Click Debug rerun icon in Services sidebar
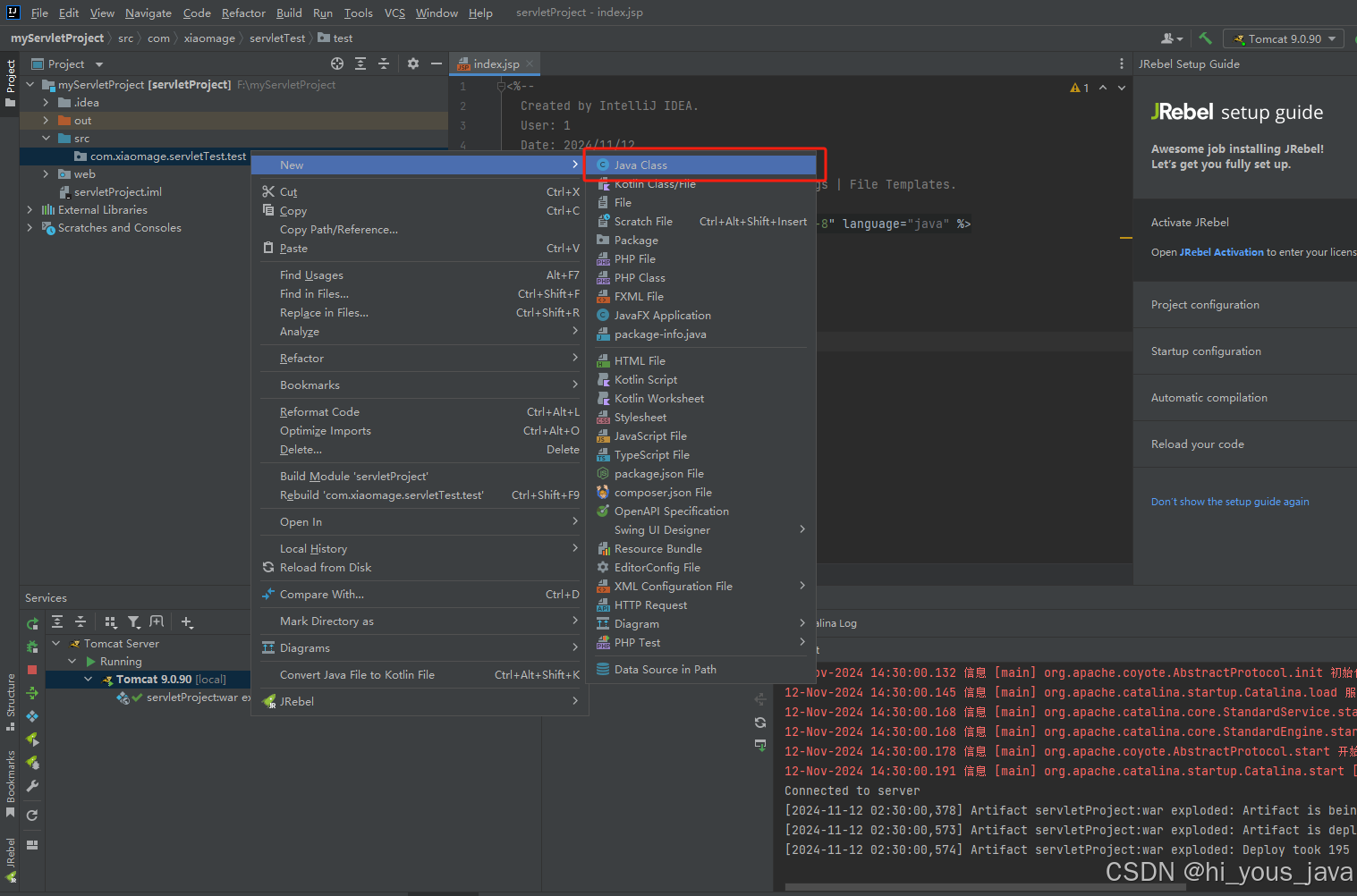 32,647
